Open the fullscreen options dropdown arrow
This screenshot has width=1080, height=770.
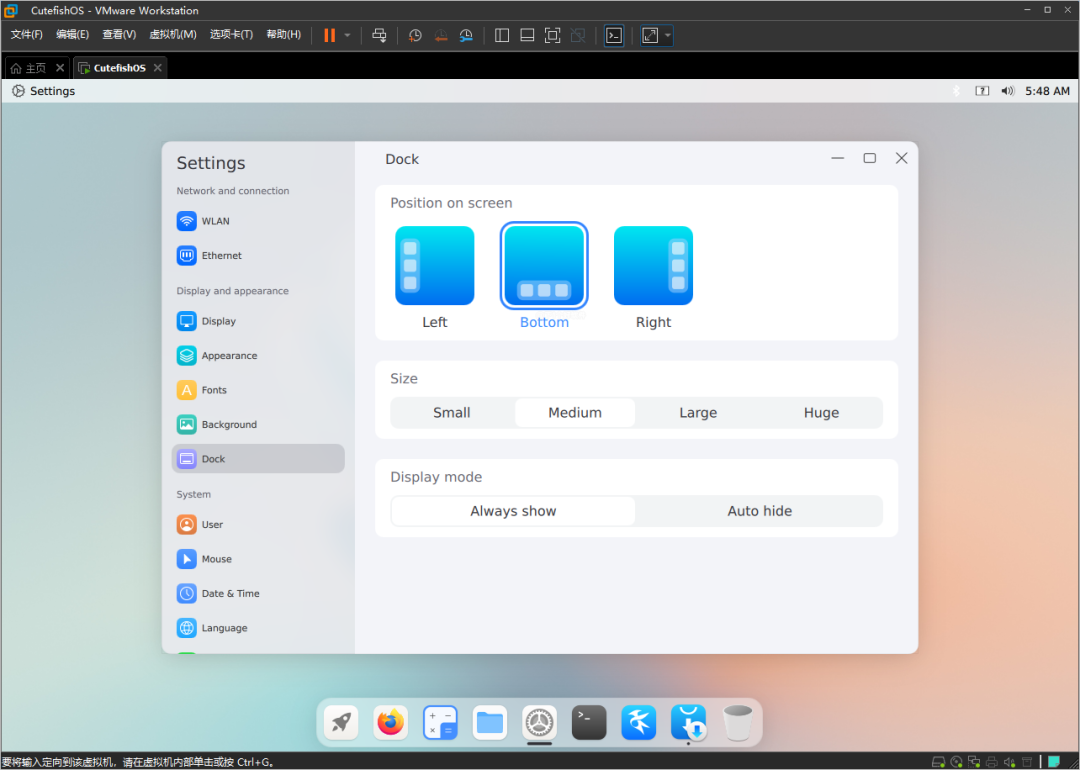[668, 35]
